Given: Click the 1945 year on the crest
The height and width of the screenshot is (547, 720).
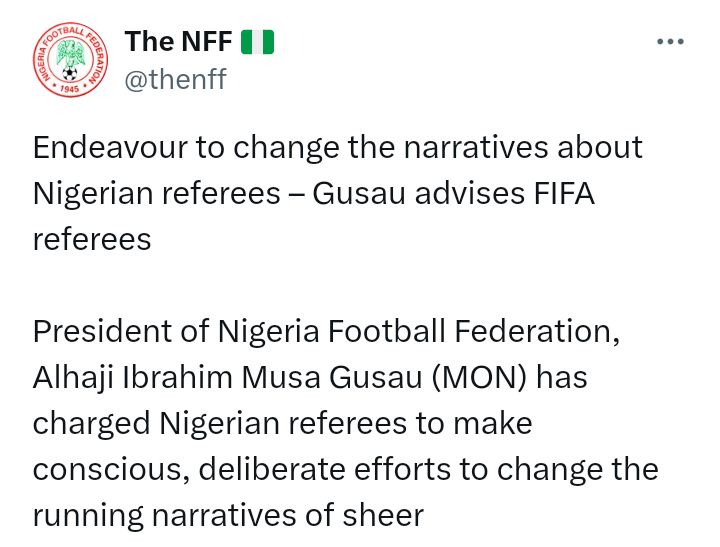Looking at the screenshot, I should coord(69,90).
